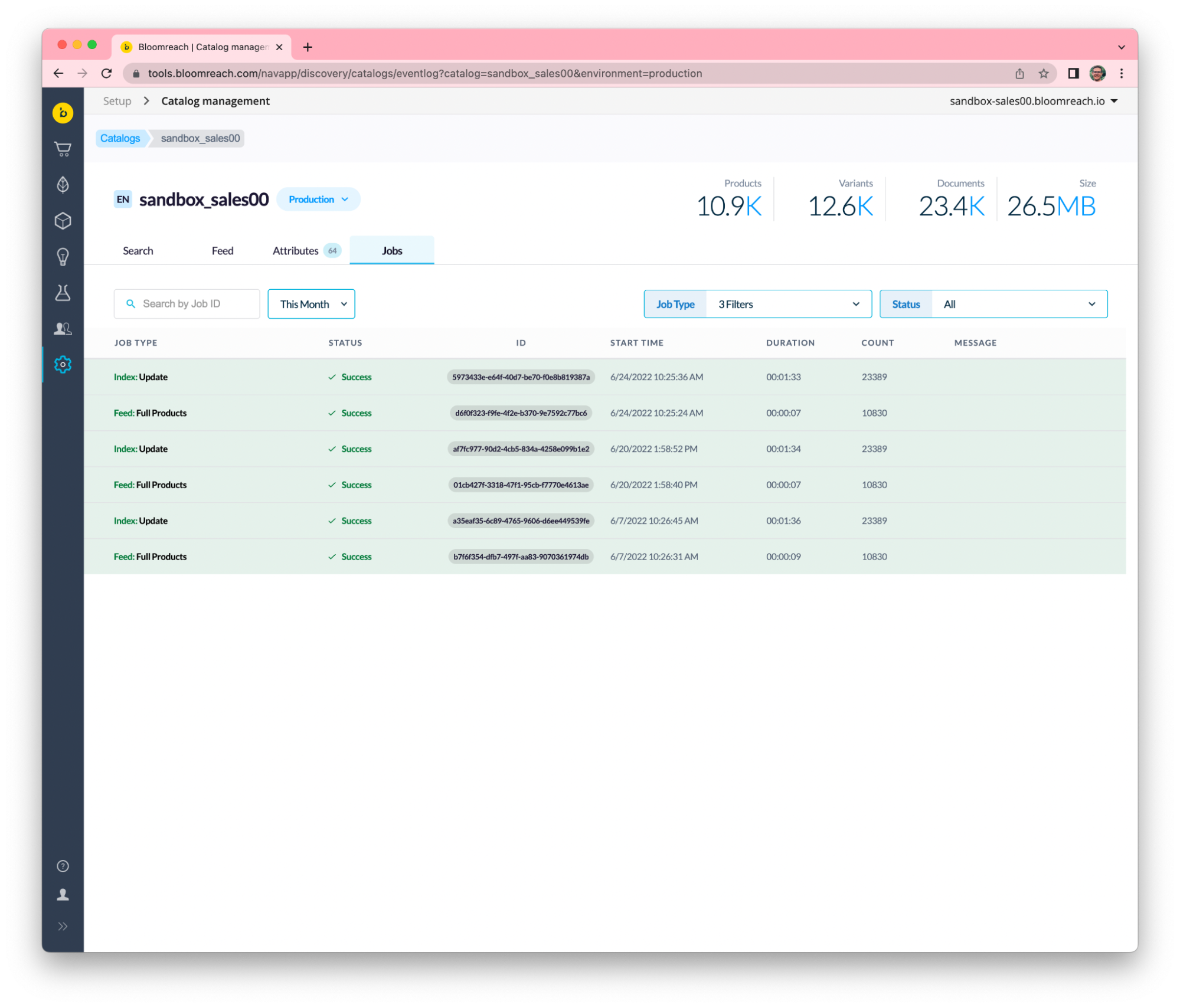This screenshot has width=1180, height=1008.
Task: Click the Search by Job ID field
Action: click(x=188, y=304)
